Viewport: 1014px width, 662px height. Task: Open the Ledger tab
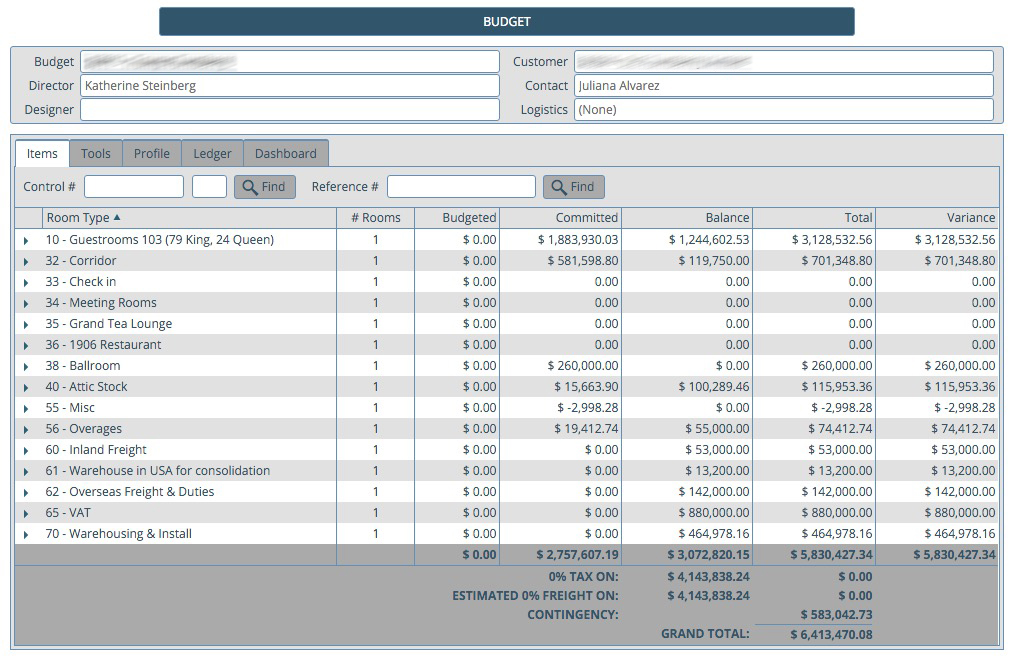212,154
